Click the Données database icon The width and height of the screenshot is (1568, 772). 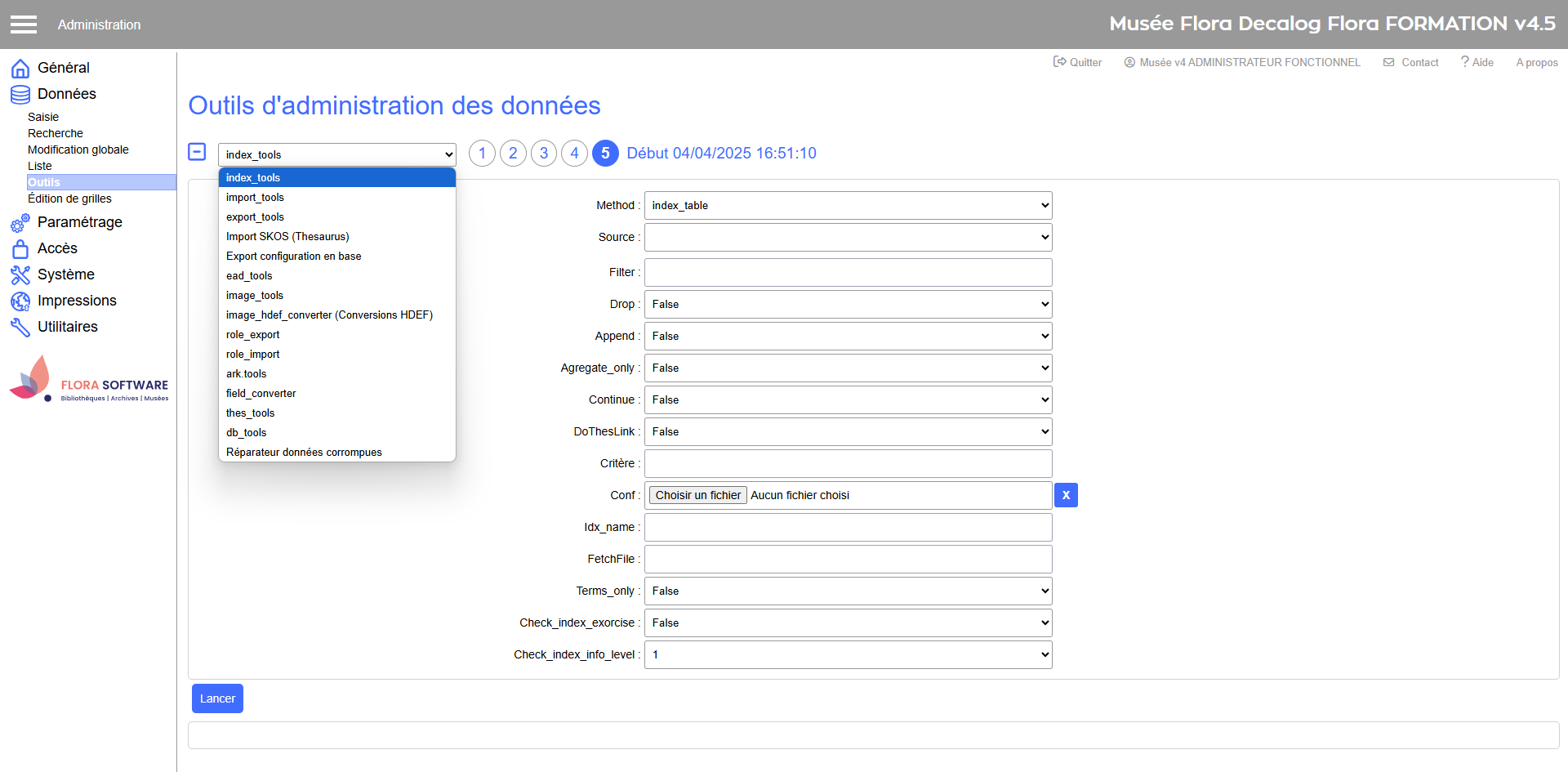coord(20,95)
